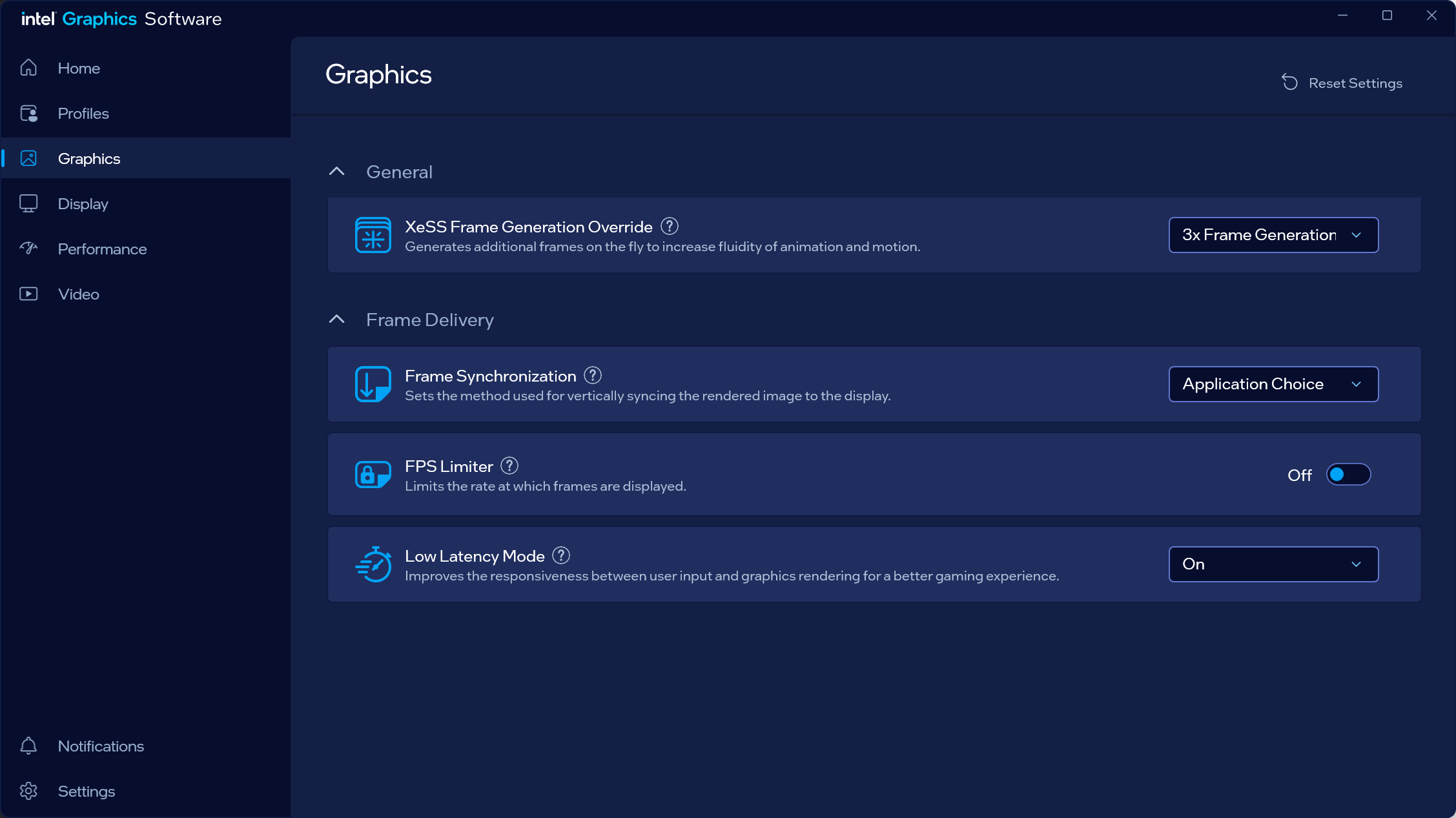The width and height of the screenshot is (1456, 818).
Task: Navigate to the Video page
Action: tap(78, 294)
